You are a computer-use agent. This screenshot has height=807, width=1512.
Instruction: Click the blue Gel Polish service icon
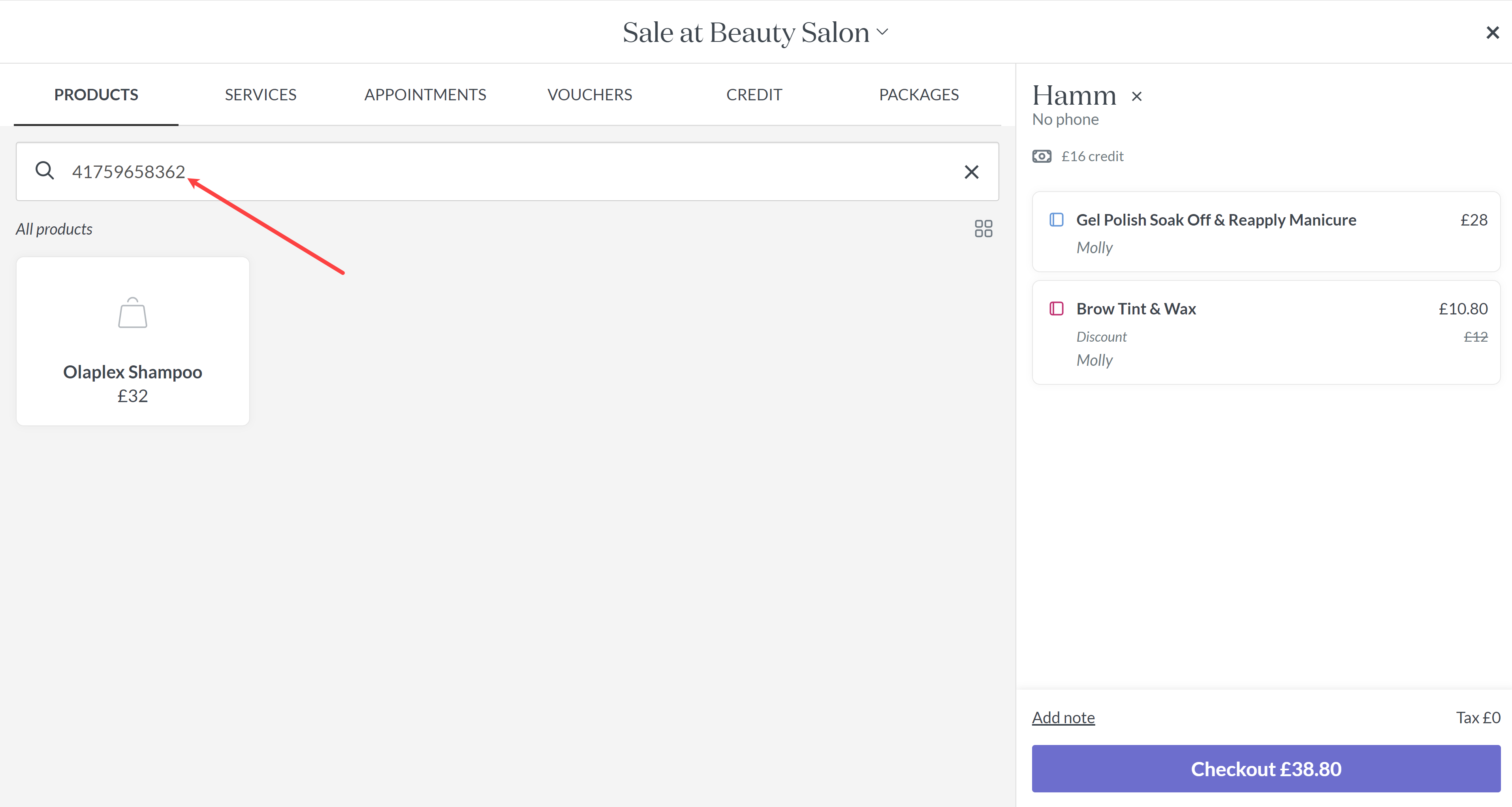tap(1057, 220)
